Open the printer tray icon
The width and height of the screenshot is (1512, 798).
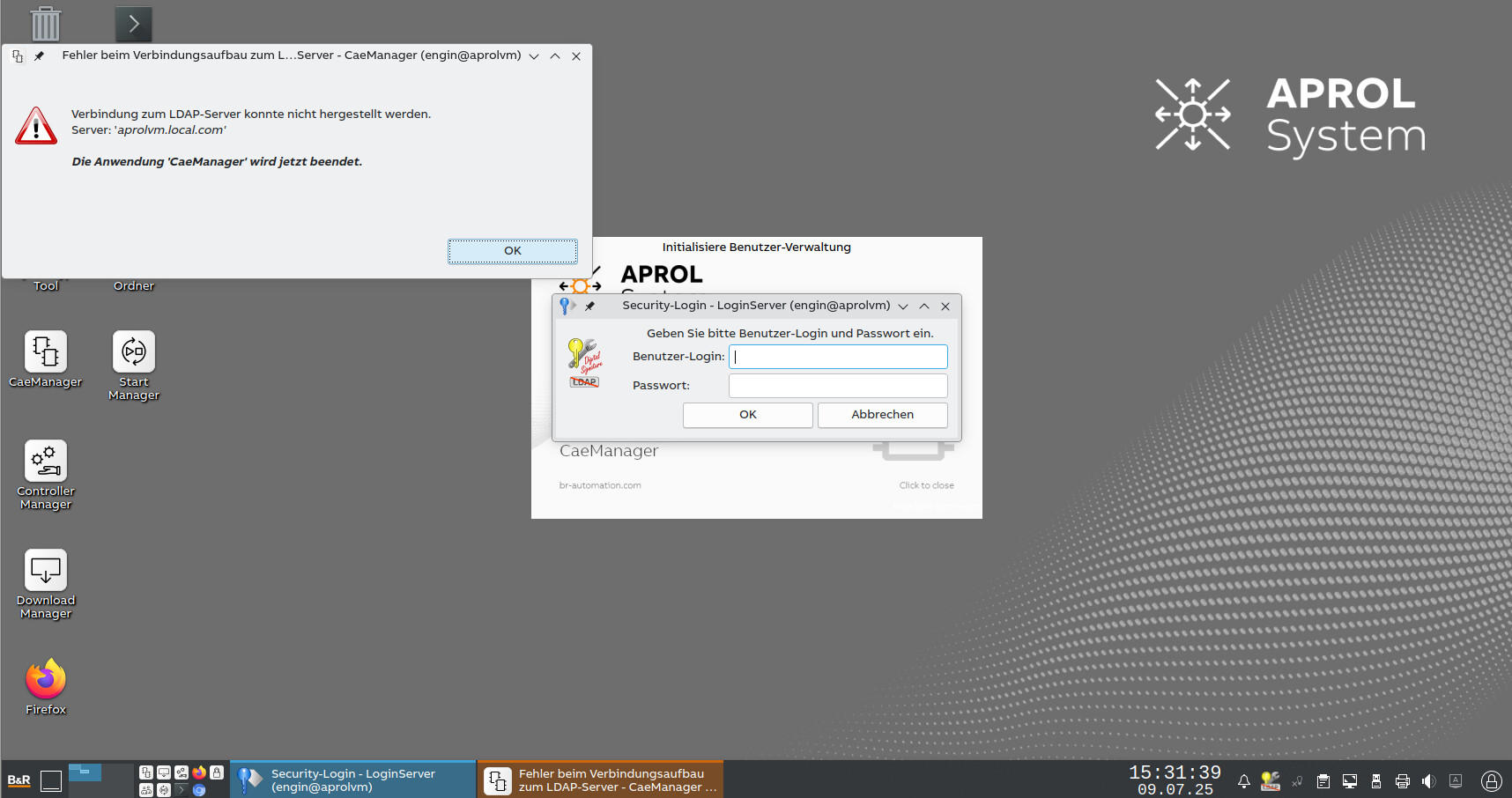click(x=1403, y=781)
